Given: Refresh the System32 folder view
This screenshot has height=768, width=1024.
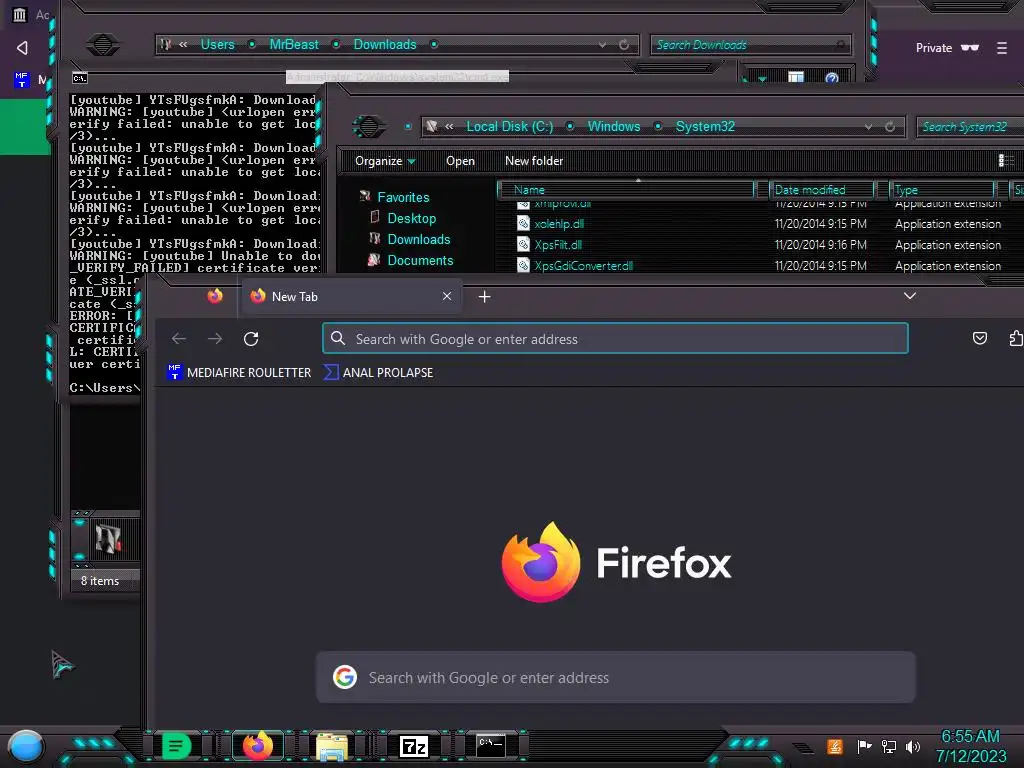Looking at the screenshot, I should [x=889, y=127].
